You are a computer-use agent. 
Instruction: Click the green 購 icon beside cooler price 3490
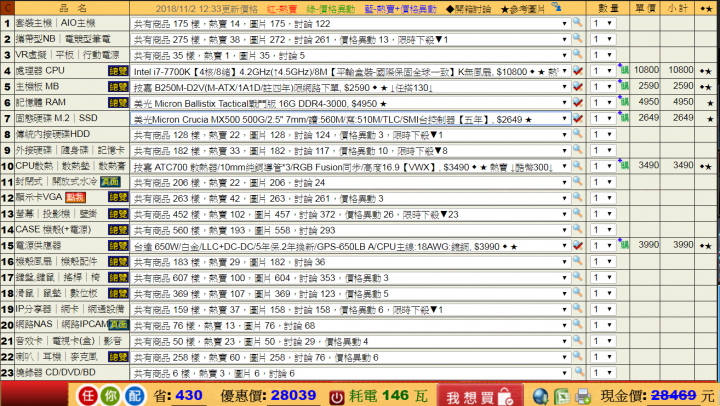click(x=624, y=164)
